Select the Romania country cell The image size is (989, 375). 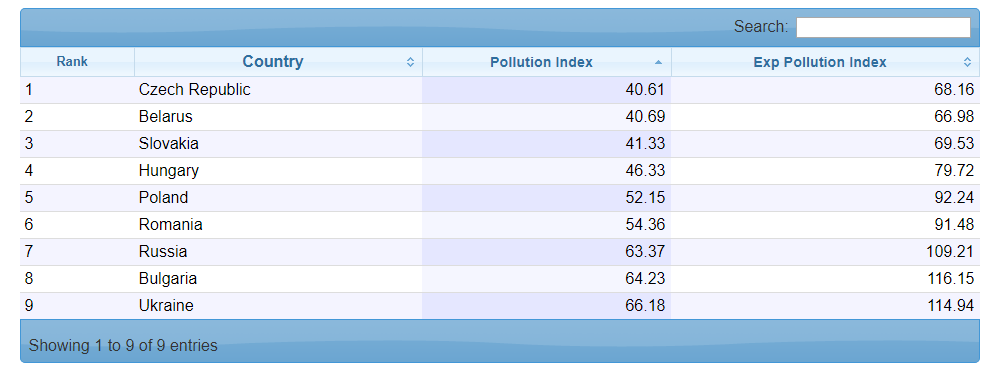278,225
